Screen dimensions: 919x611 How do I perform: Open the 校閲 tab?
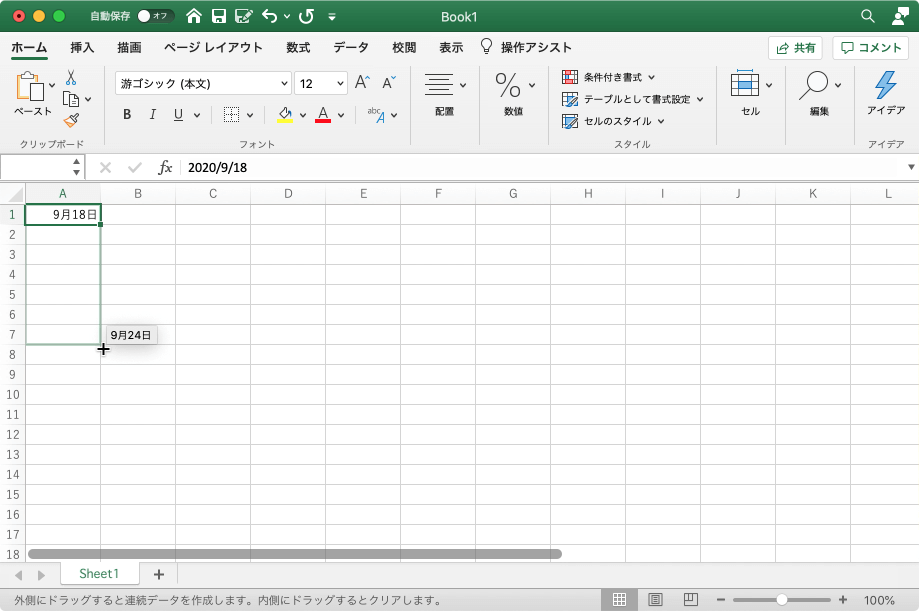[x=404, y=47]
